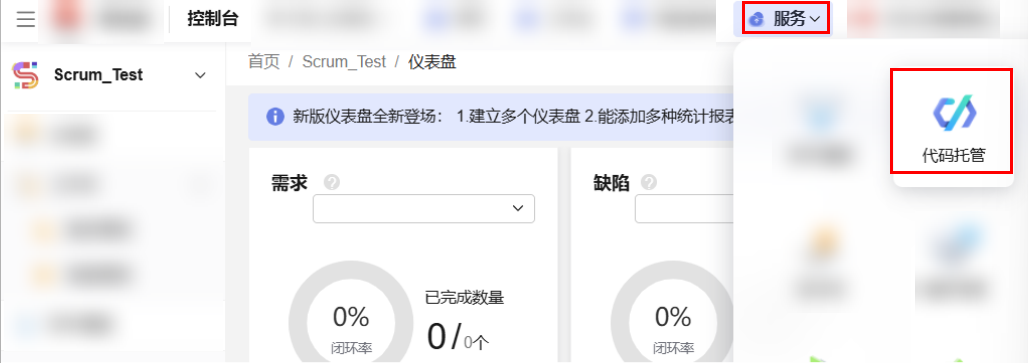The width and height of the screenshot is (1028, 363).
Task: Expand the 服务 dropdown menu
Action: click(787, 19)
